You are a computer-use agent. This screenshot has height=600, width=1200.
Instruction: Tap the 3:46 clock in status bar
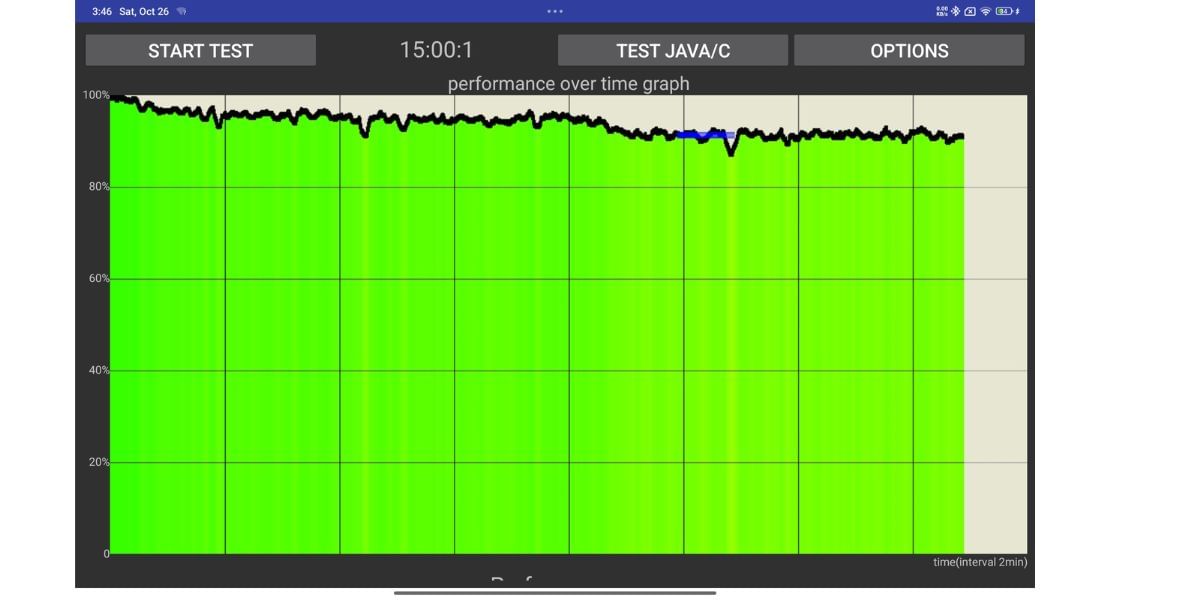(x=101, y=11)
